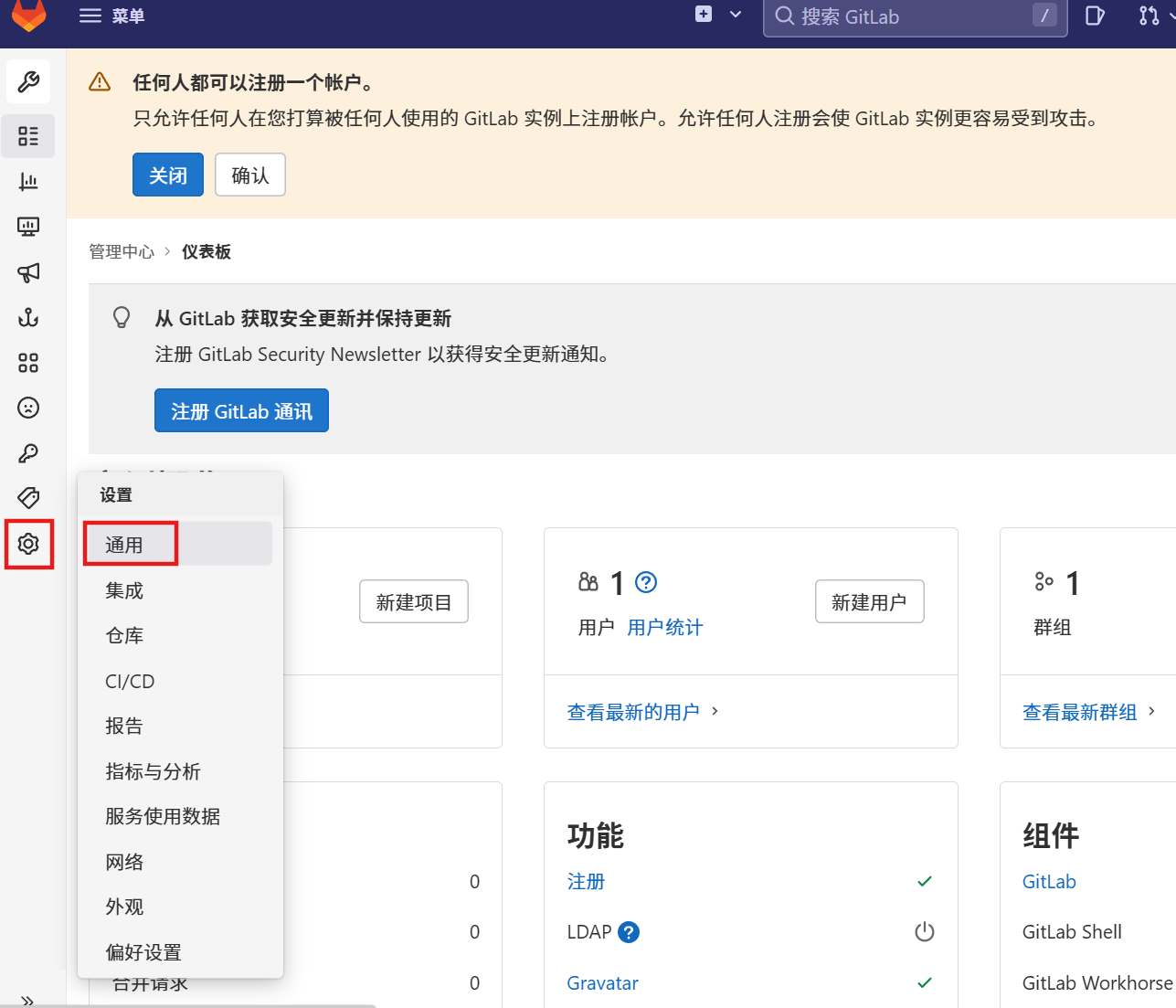Select 通用 in settings flyout menu
The image size is (1176, 1008).
pos(177,545)
